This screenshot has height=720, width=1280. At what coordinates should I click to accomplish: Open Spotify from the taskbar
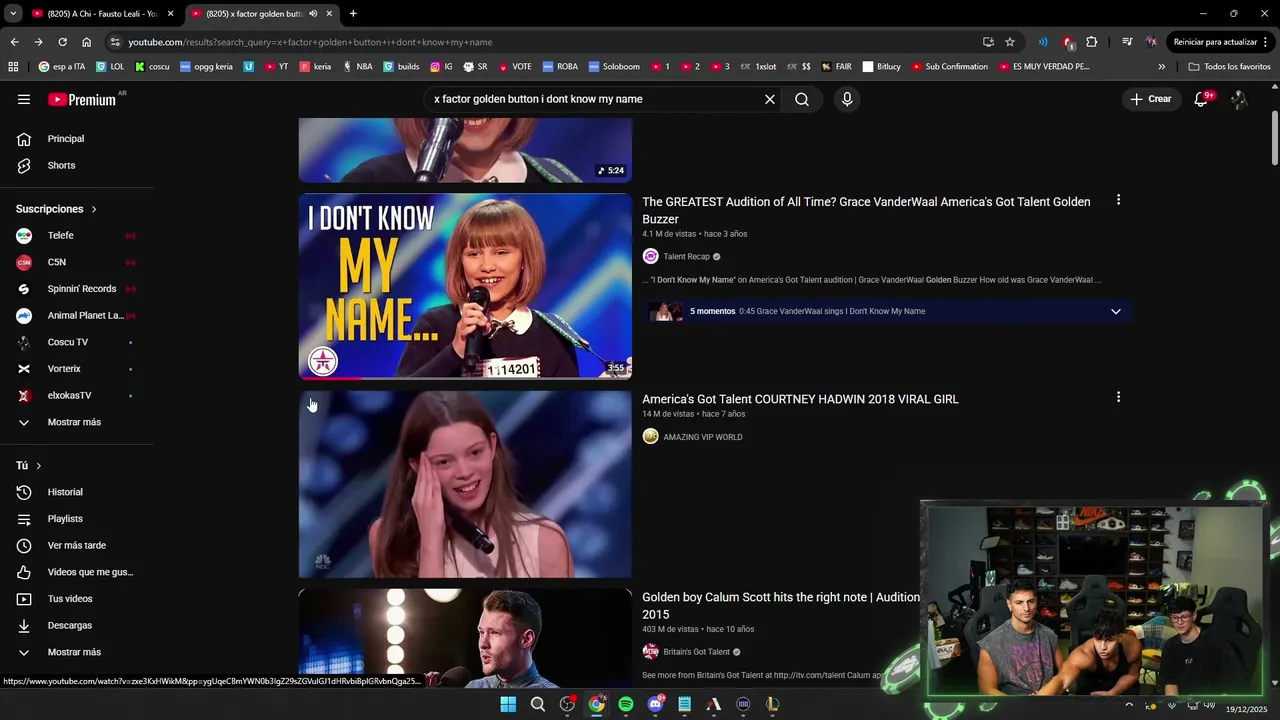coord(626,704)
